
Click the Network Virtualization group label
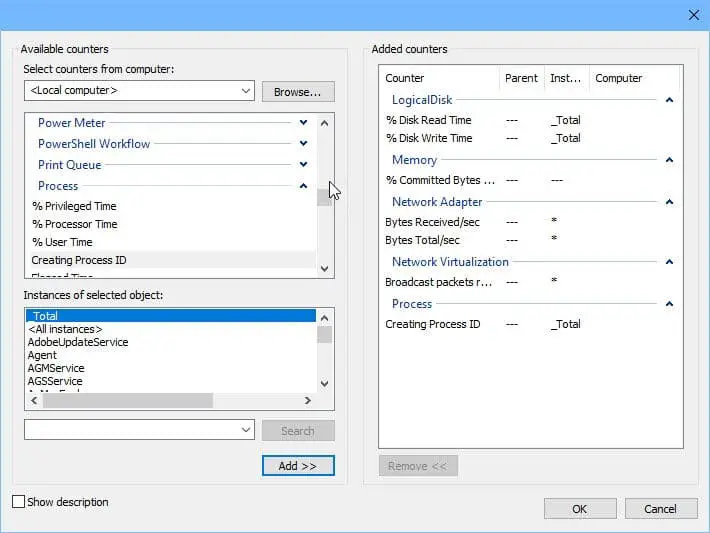(450, 262)
